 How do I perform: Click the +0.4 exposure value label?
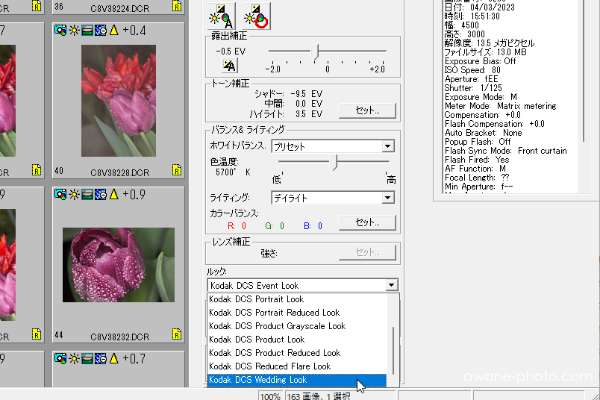click(134, 31)
